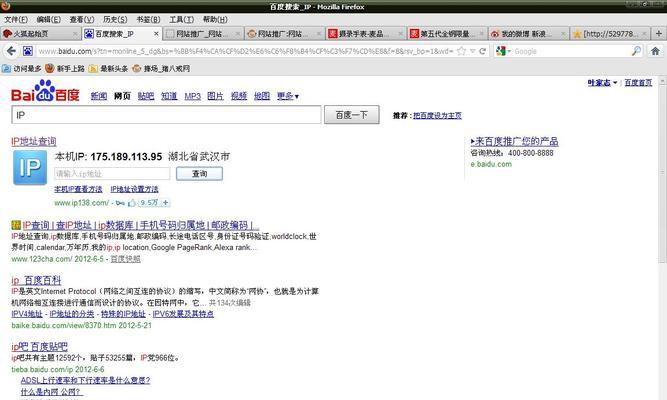Screen dimensions: 667x400
Task: Bookmark this page with the star icon
Action: click(461, 51)
